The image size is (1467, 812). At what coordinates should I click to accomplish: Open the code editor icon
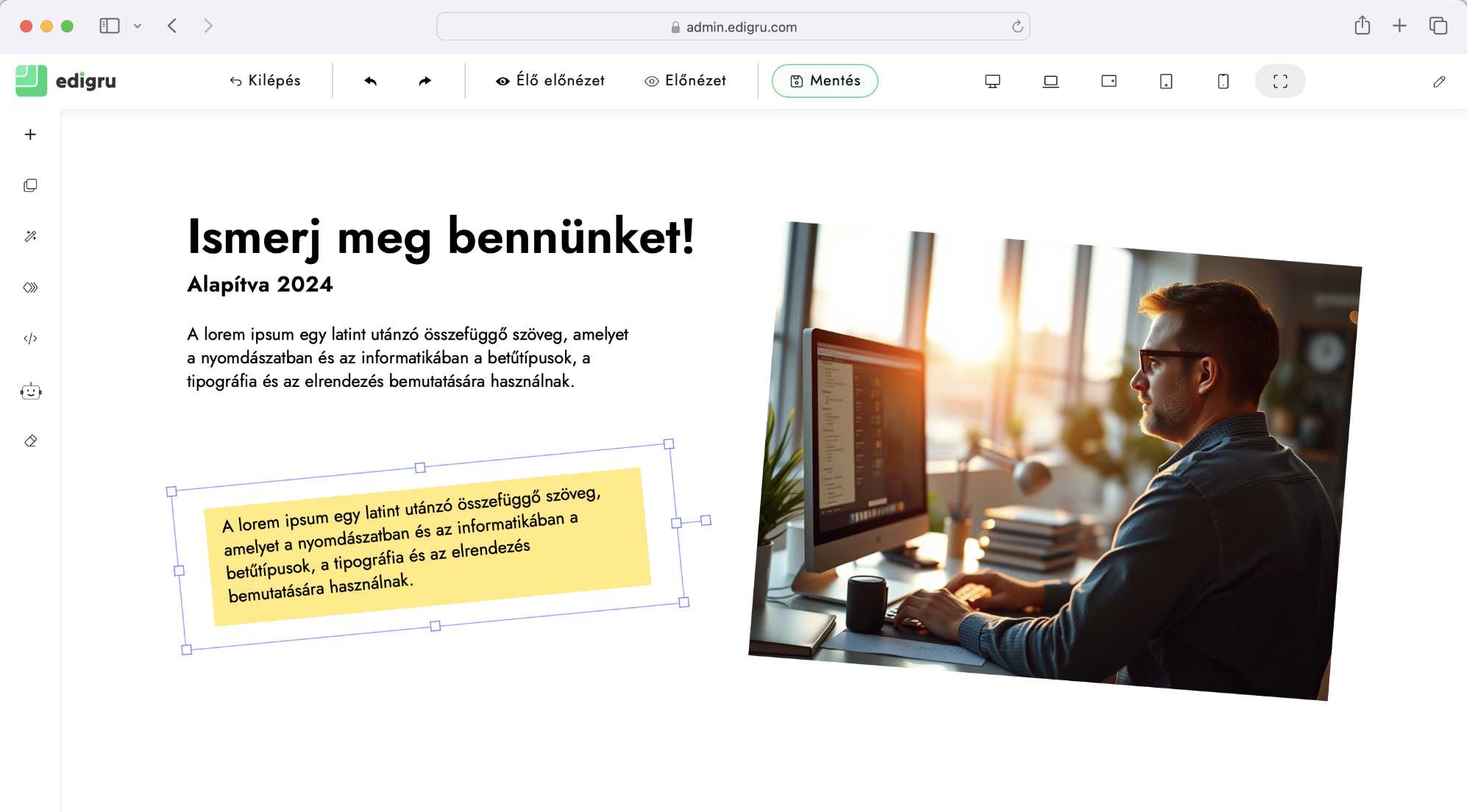[x=30, y=338]
